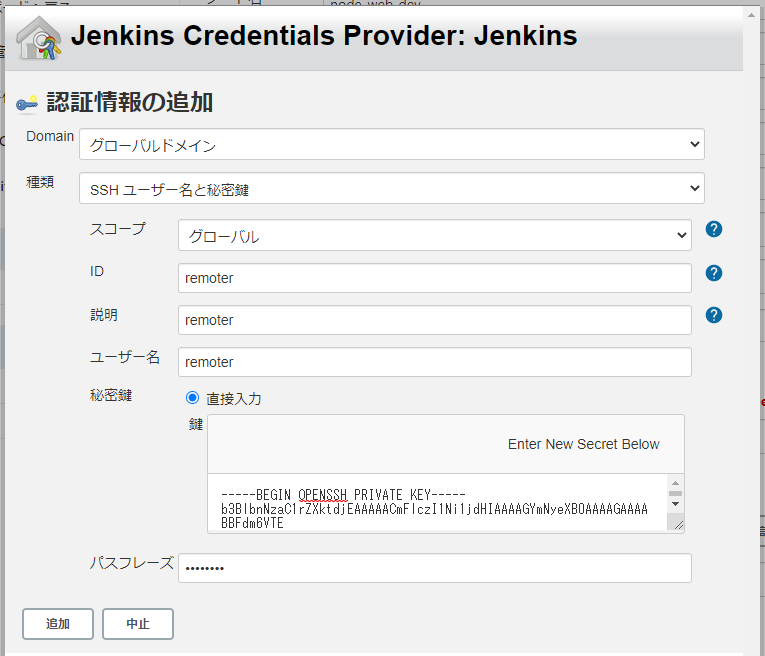The width and height of the screenshot is (765, 656).
Task: Open the Domain dropdown グローバルドメイン
Action: pos(392,144)
